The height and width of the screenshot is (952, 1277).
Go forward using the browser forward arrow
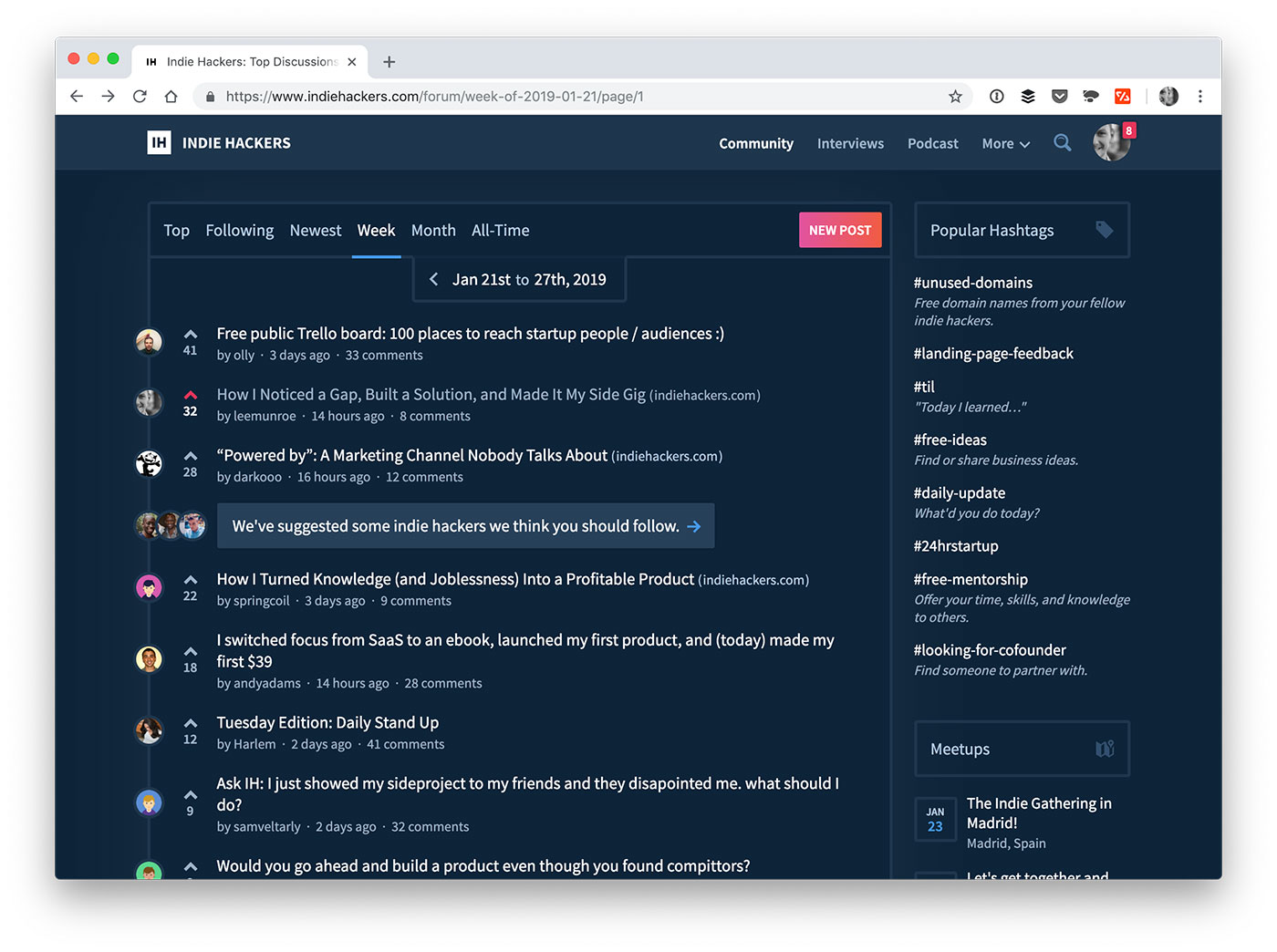click(x=108, y=96)
